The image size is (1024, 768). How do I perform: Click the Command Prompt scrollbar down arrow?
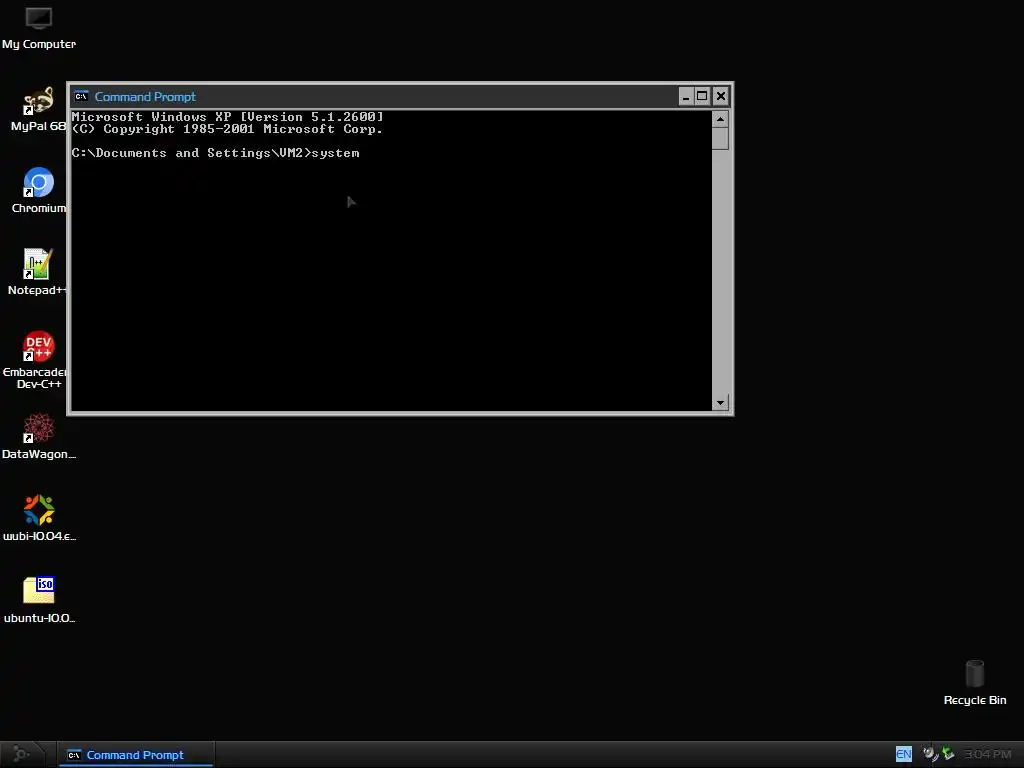coord(720,402)
